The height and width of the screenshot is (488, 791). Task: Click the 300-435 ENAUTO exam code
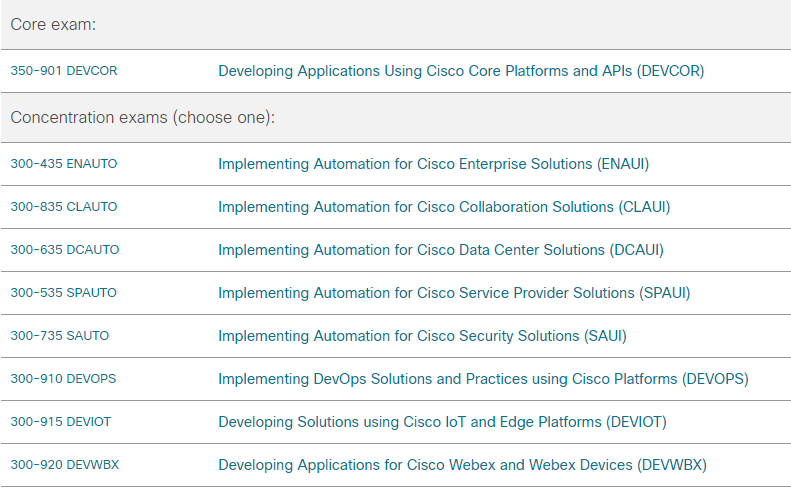(64, 164)
